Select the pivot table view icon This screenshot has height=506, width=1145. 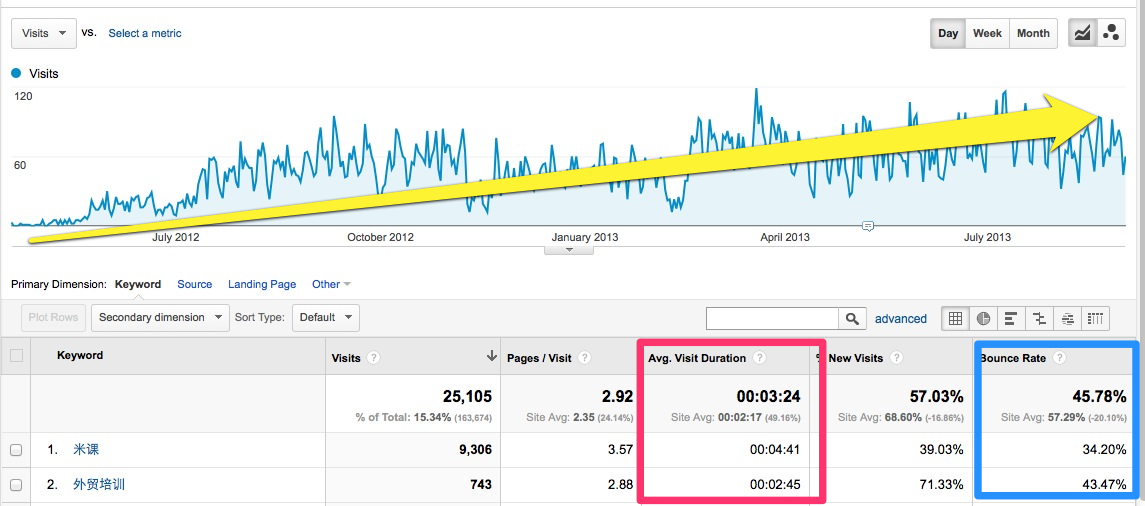click(1095, 318)
